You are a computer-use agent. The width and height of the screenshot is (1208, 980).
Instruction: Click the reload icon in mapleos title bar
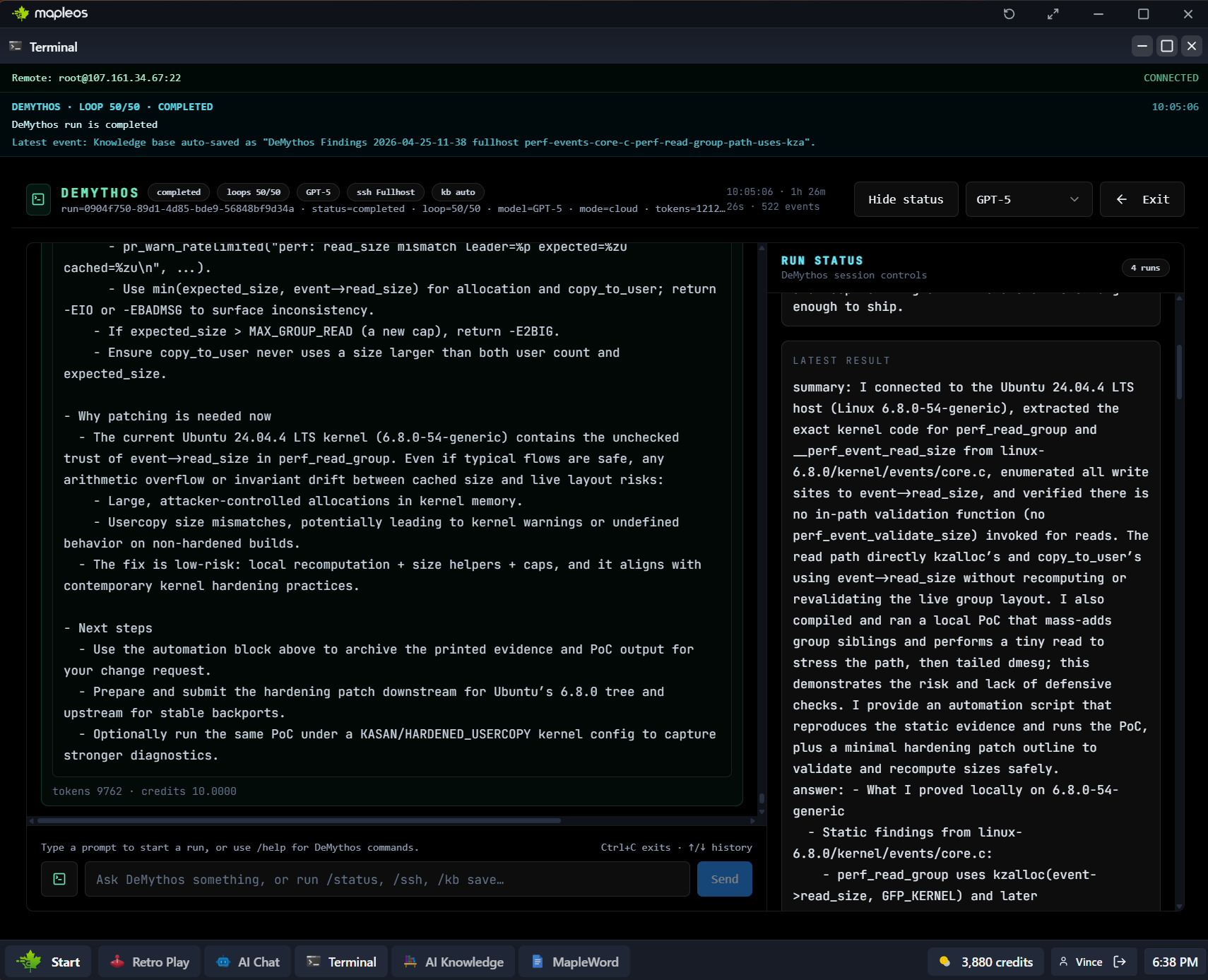tap(1009, 14)
